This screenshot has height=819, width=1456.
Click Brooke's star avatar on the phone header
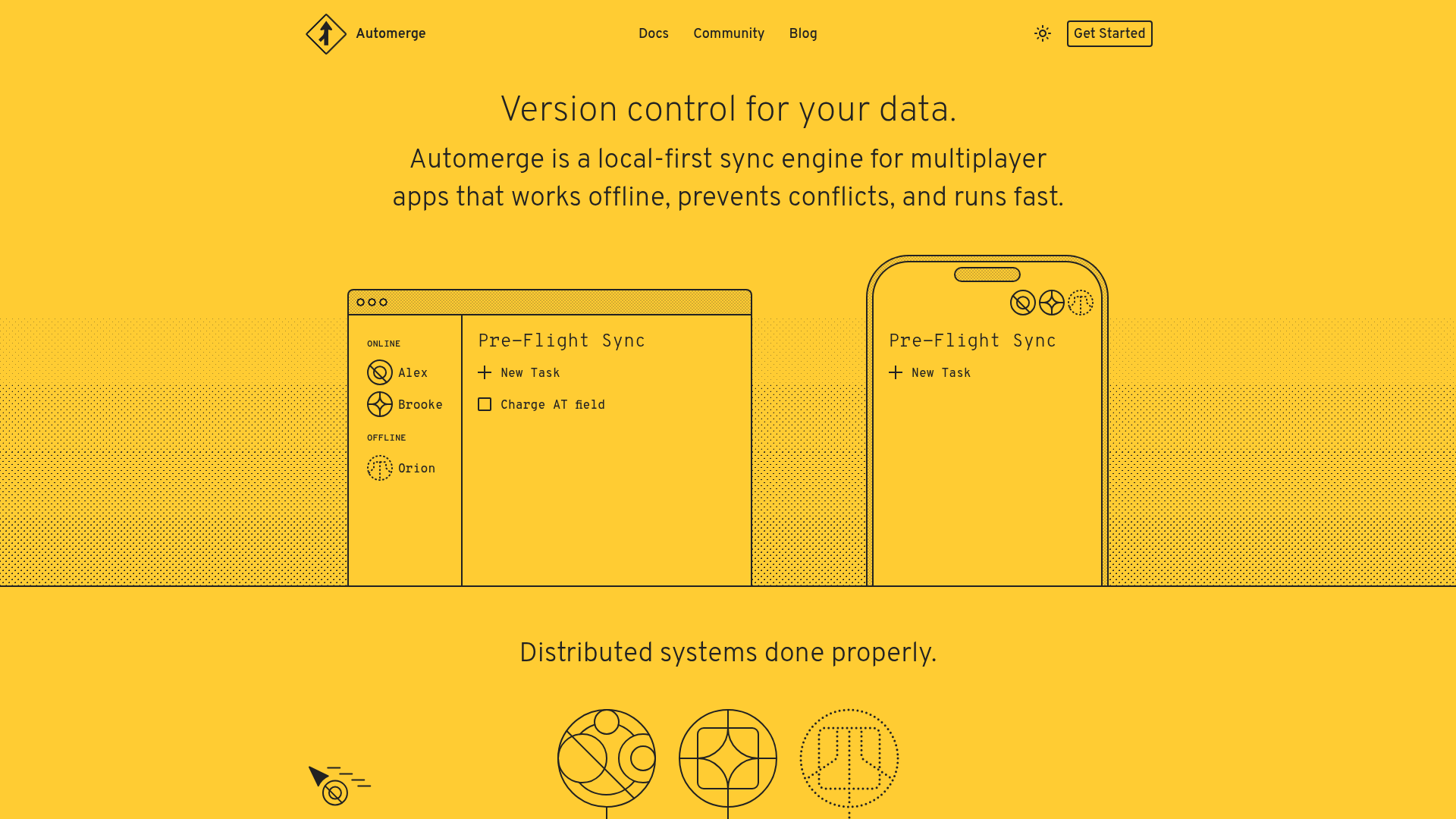(x=1052, y=303)
